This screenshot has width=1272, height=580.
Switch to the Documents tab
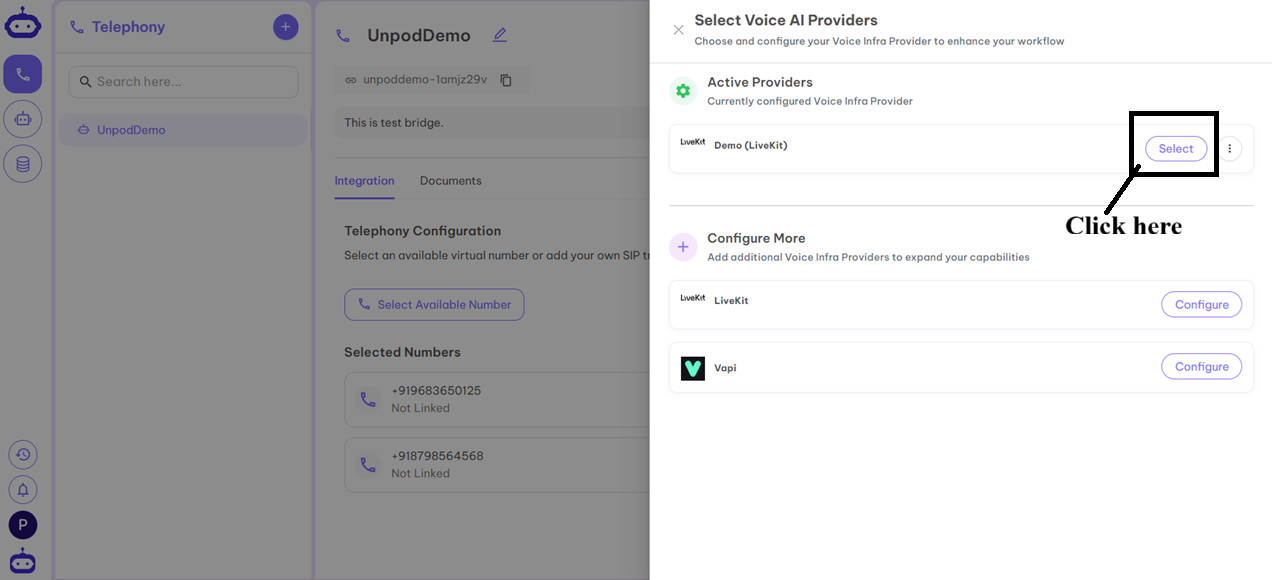[450, 181]
